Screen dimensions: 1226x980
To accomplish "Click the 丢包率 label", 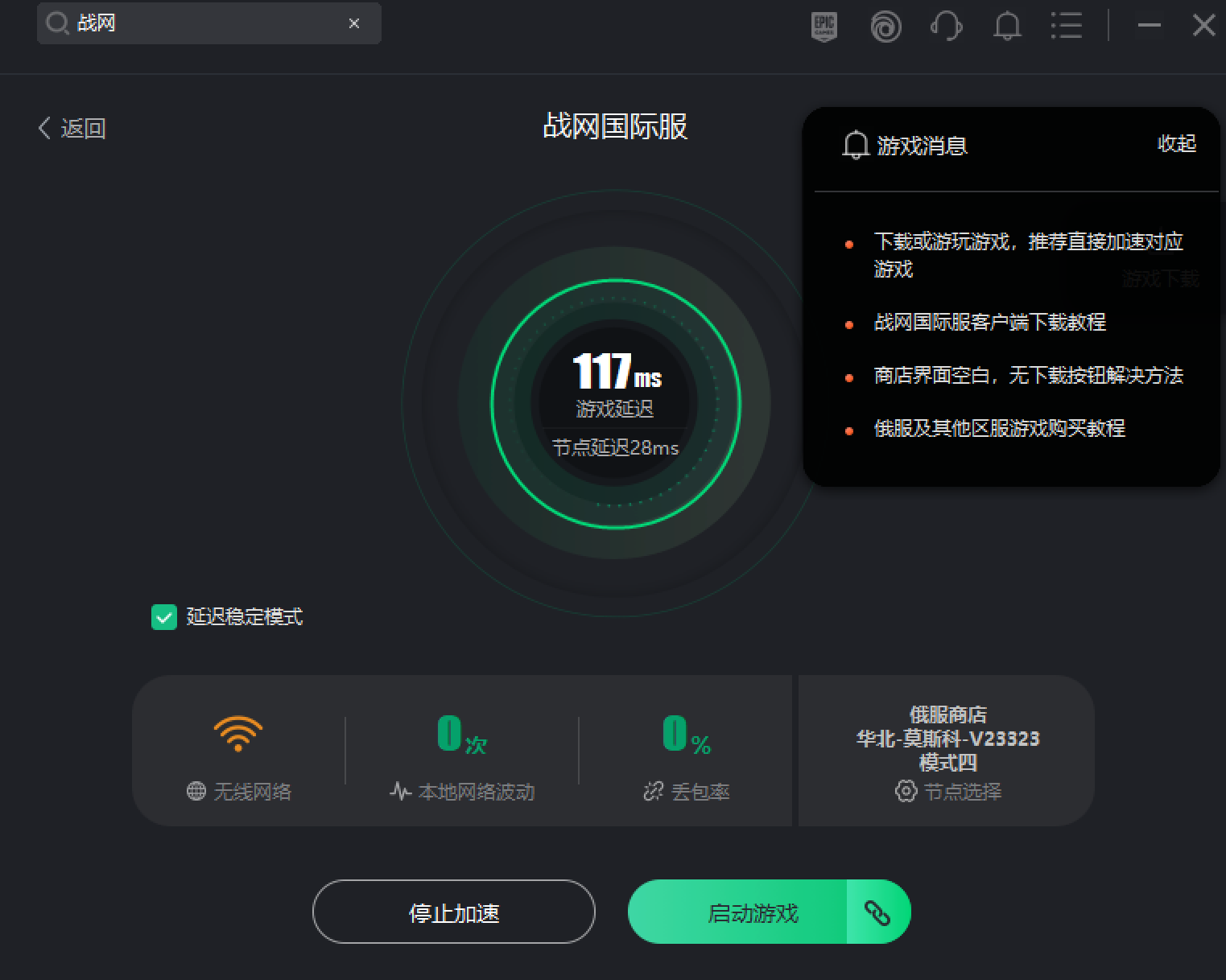I will point(700,792).
